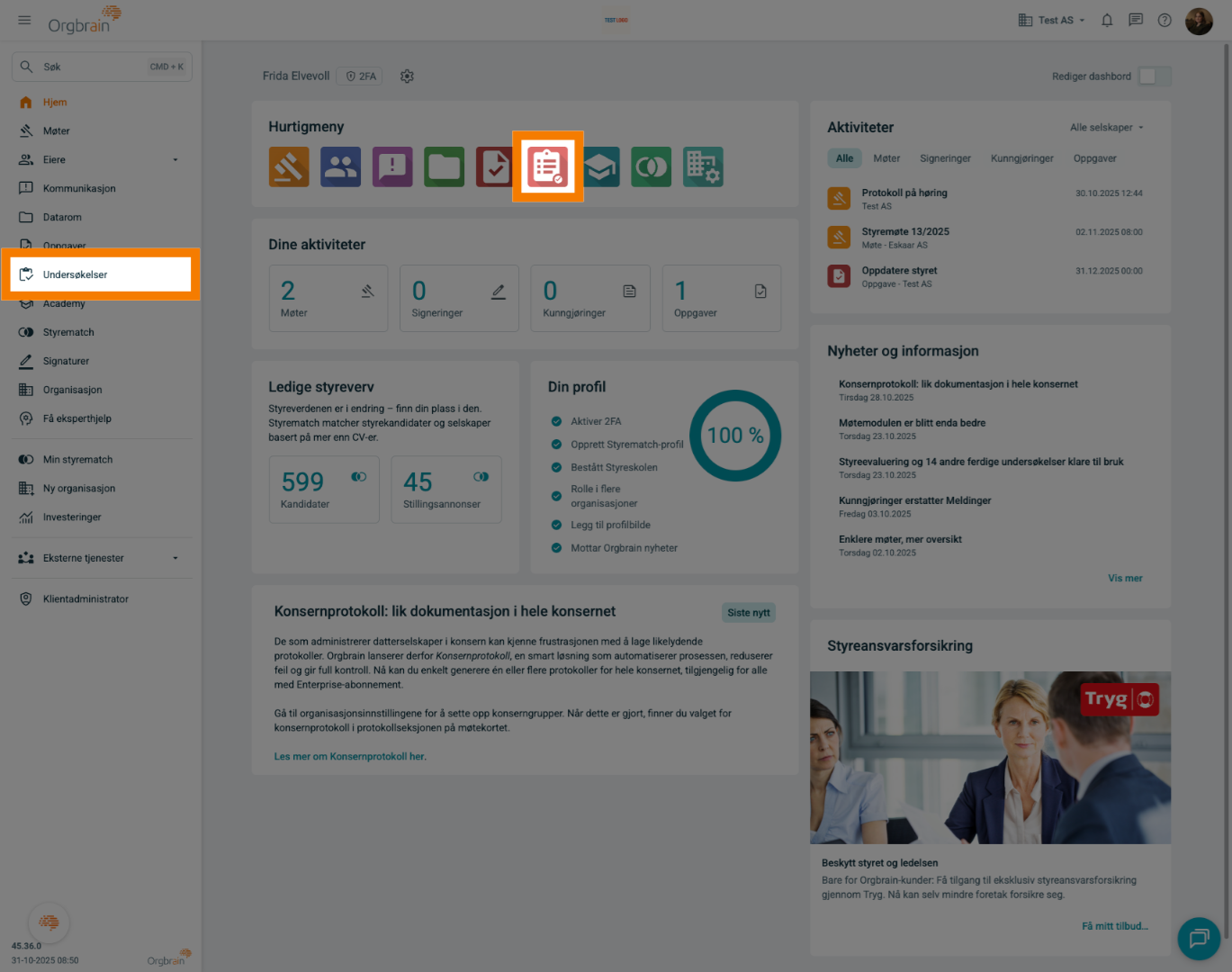
Task: Open the 0 Kunngjøringer activity card
Action: click(590, 298)
